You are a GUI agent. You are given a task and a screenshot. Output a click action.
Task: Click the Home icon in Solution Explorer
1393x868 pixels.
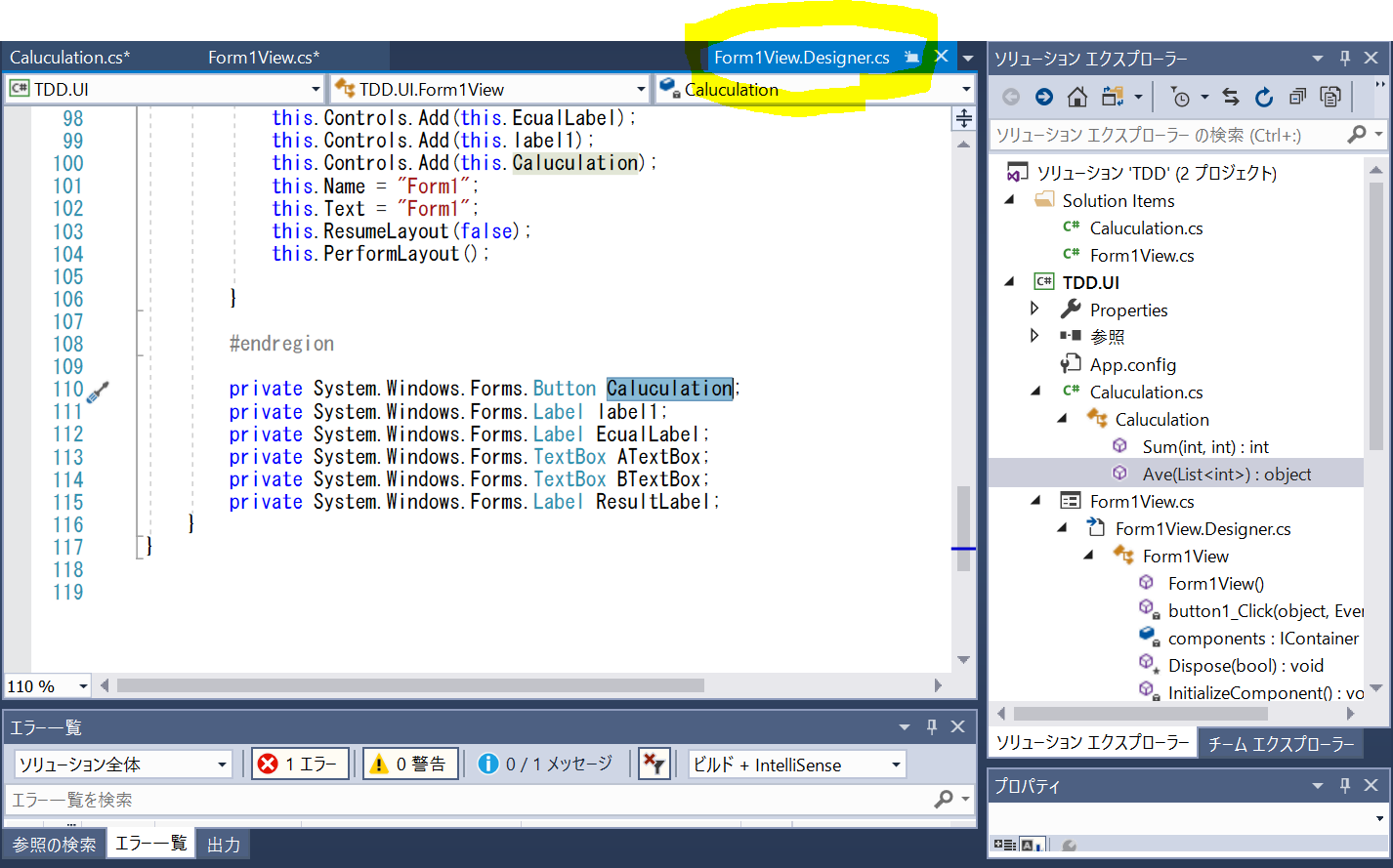[x=1077, y=96]
